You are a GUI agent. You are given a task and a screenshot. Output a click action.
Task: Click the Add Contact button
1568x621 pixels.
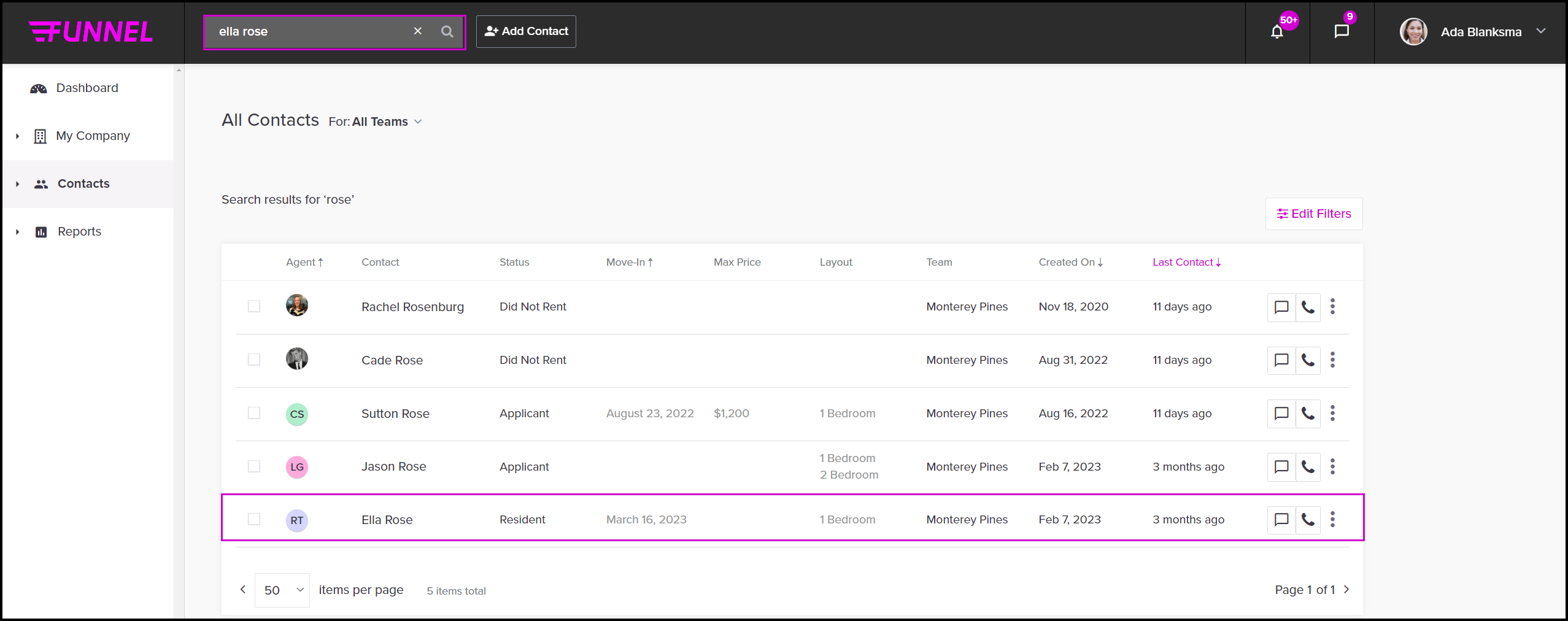pos(526,31)
